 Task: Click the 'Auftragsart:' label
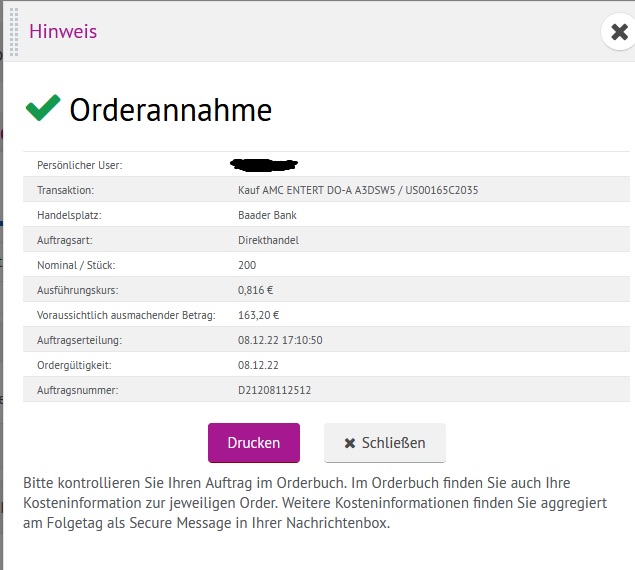[x=65, y=240]
